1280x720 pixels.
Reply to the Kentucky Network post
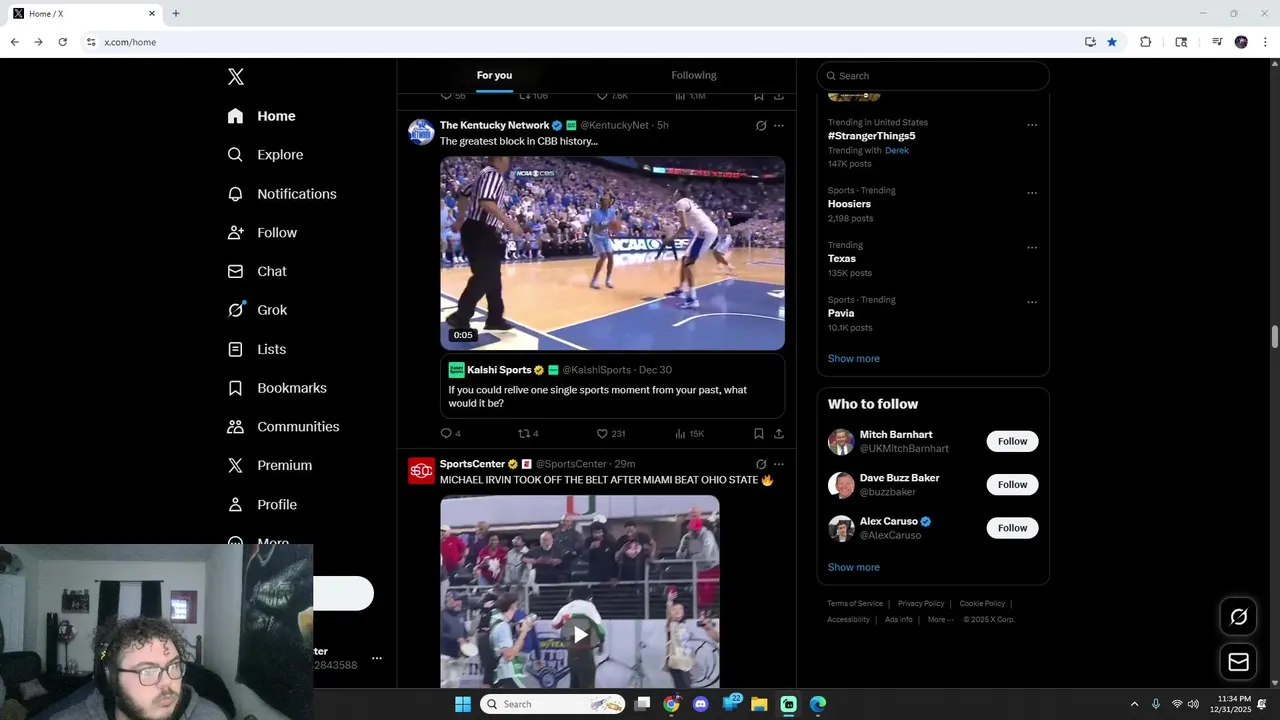click(x=451, y=433)
